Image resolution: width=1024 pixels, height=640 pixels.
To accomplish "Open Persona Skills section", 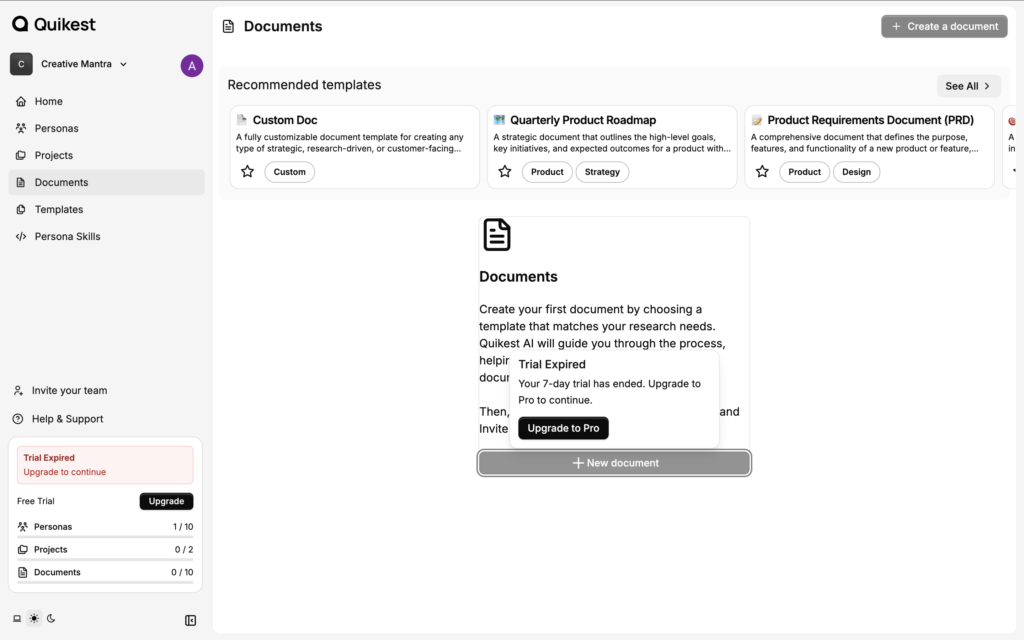I will pyautogui.click(x=67, y=236).
